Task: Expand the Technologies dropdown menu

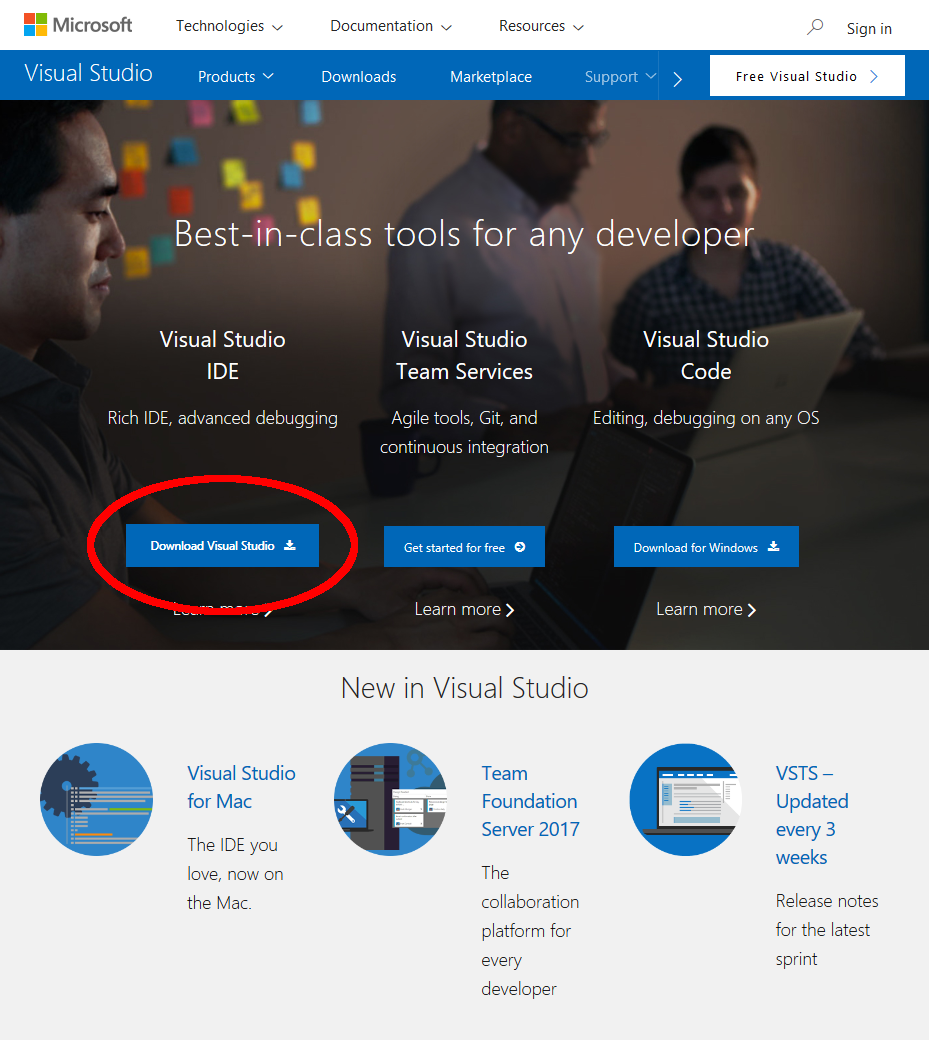Action: click(x=229, y=26)
